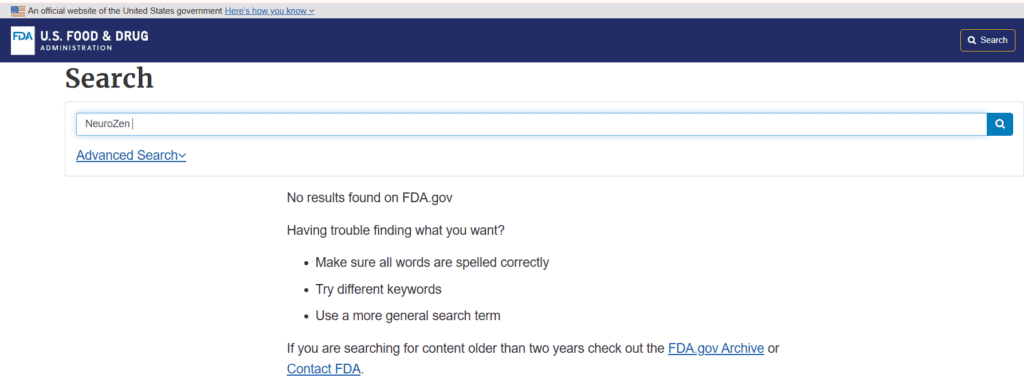1024x378 pixels.
Task: Click "An official website" government banner text
Action: [125, 11]
